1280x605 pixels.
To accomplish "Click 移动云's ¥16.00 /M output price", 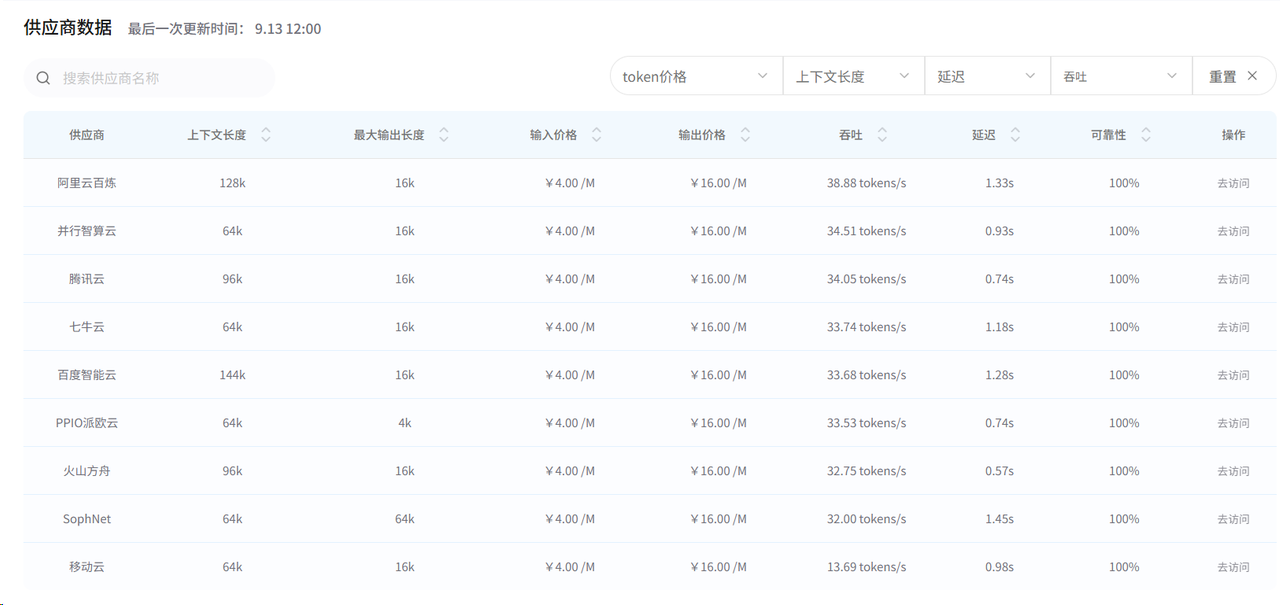I will [x=718, y=567].
